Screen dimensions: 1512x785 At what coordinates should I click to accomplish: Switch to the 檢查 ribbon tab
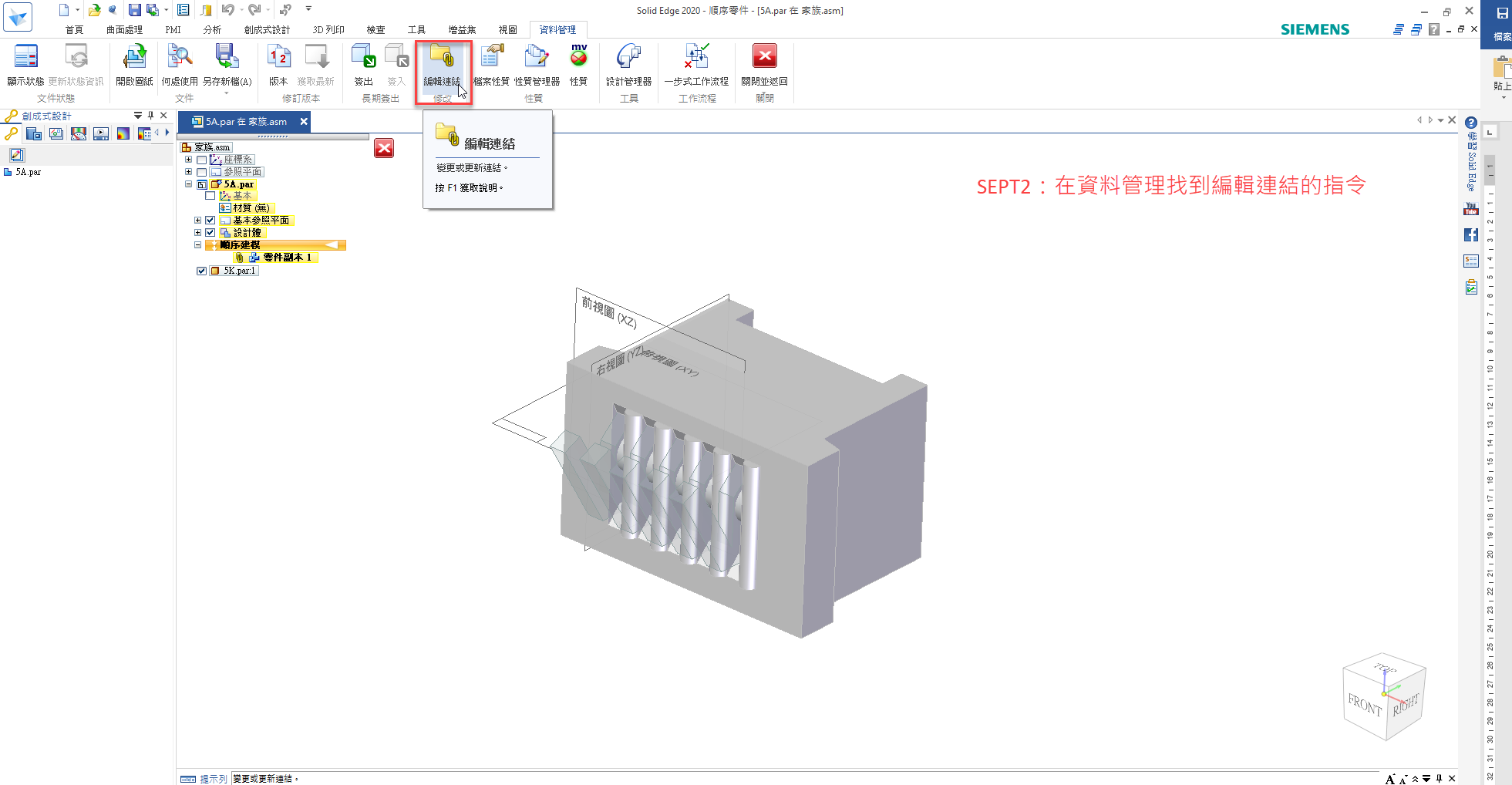[375, 29]
